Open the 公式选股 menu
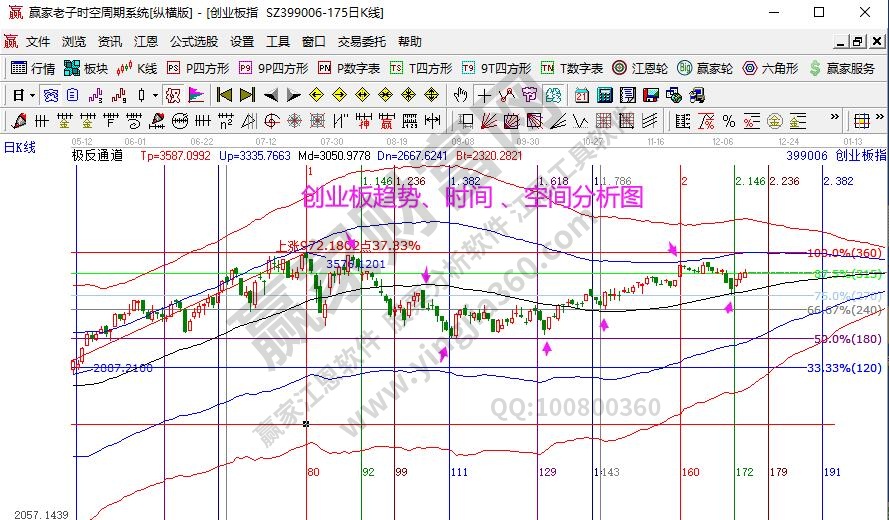The image size is (889, 520). pyautogui.click(x=193, y=42)
